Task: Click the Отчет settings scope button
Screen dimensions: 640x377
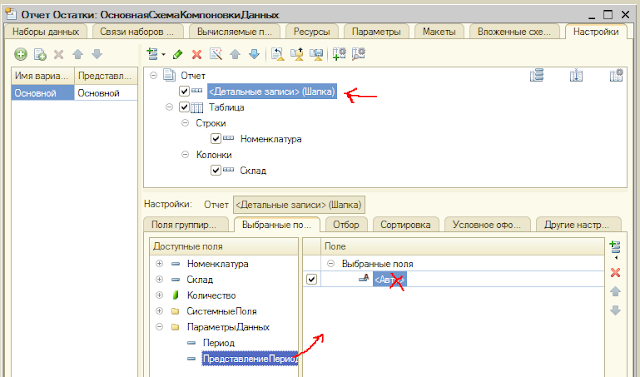Action: 216,204
